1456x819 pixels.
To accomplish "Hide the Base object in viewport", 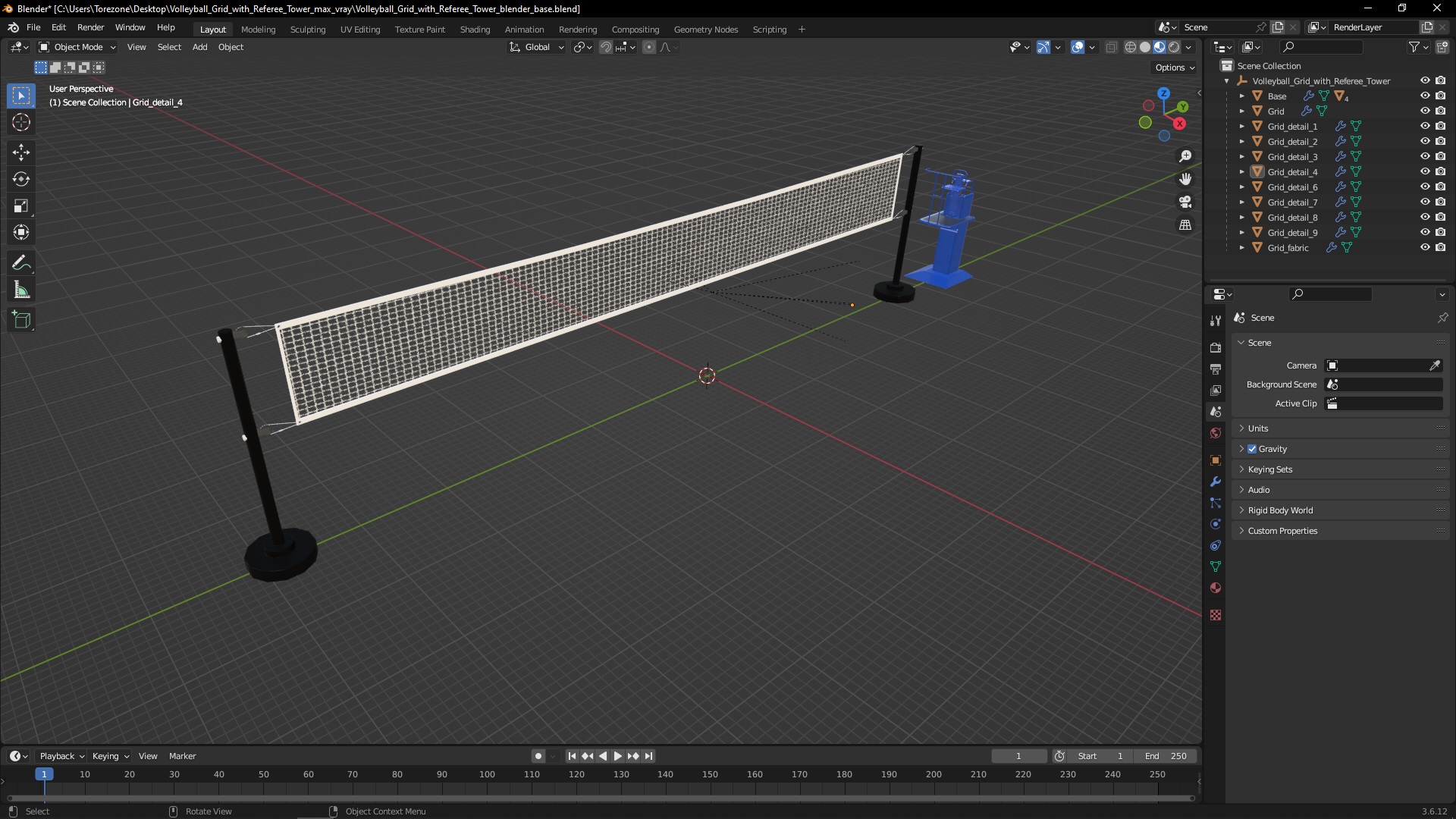I will [x=1425, y=96].
